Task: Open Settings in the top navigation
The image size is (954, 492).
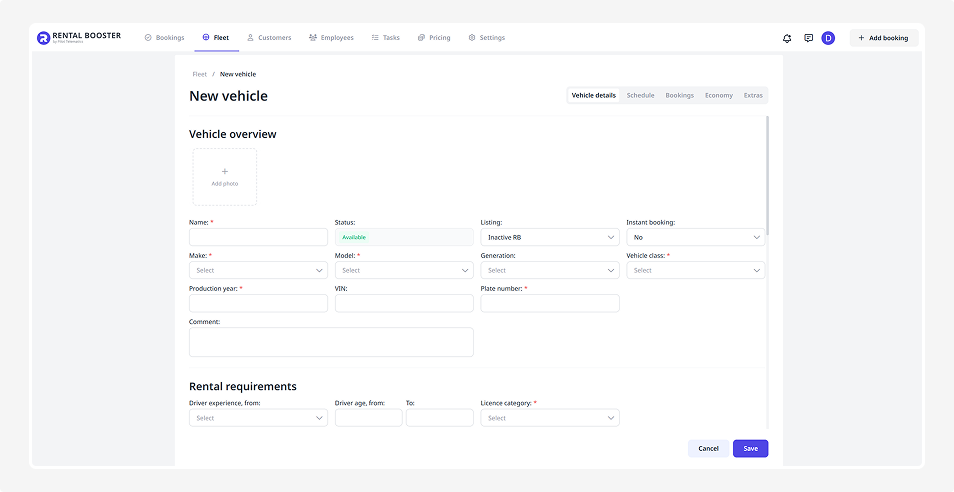Action: point(486,38)
